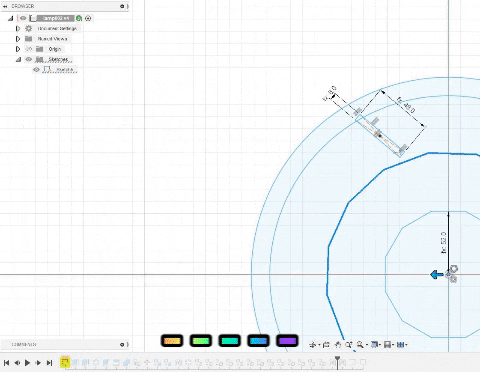Select the Zoom Window magnifier tool
Screen dimensions: 480x372
pyautogui.click(x=360, y=345)
